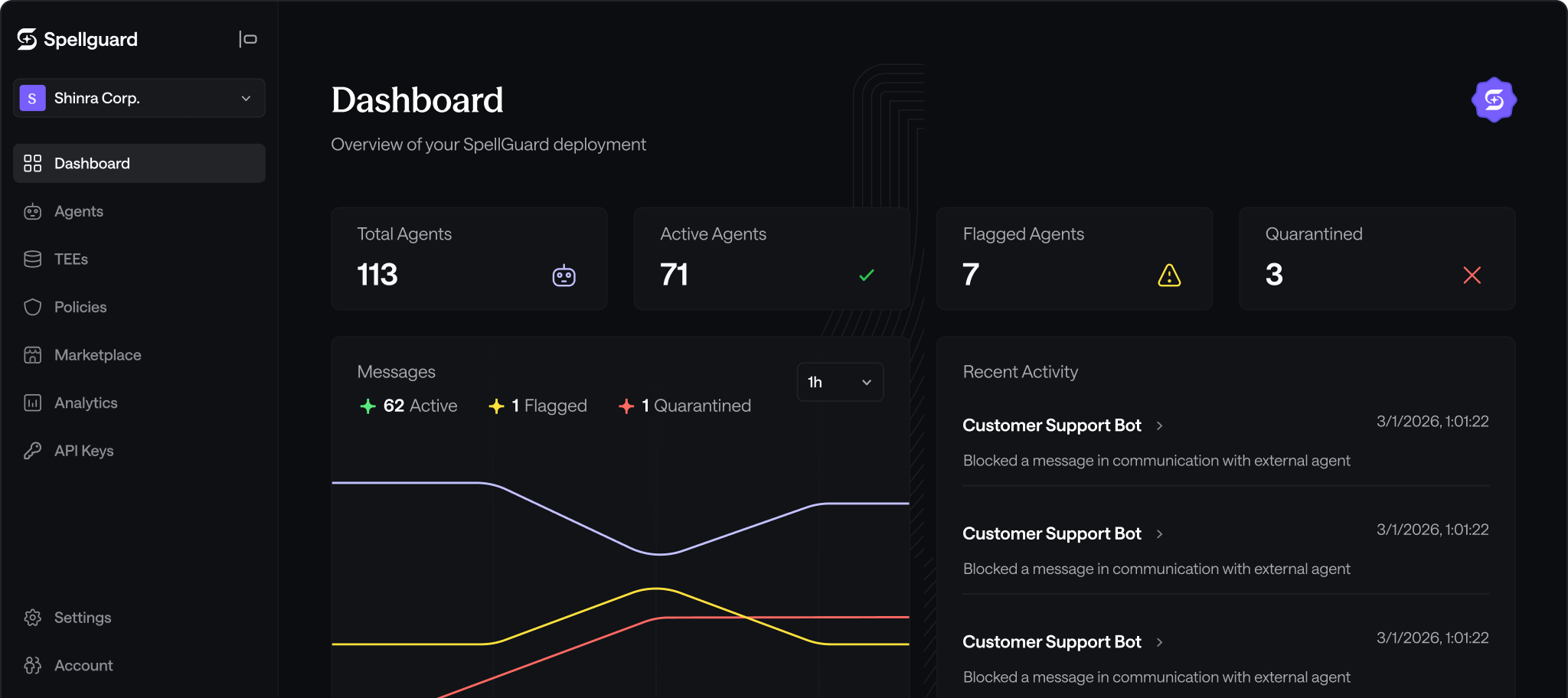Open Settings from the sidebar
This screenshot has height=698, width=1568.
139,618
